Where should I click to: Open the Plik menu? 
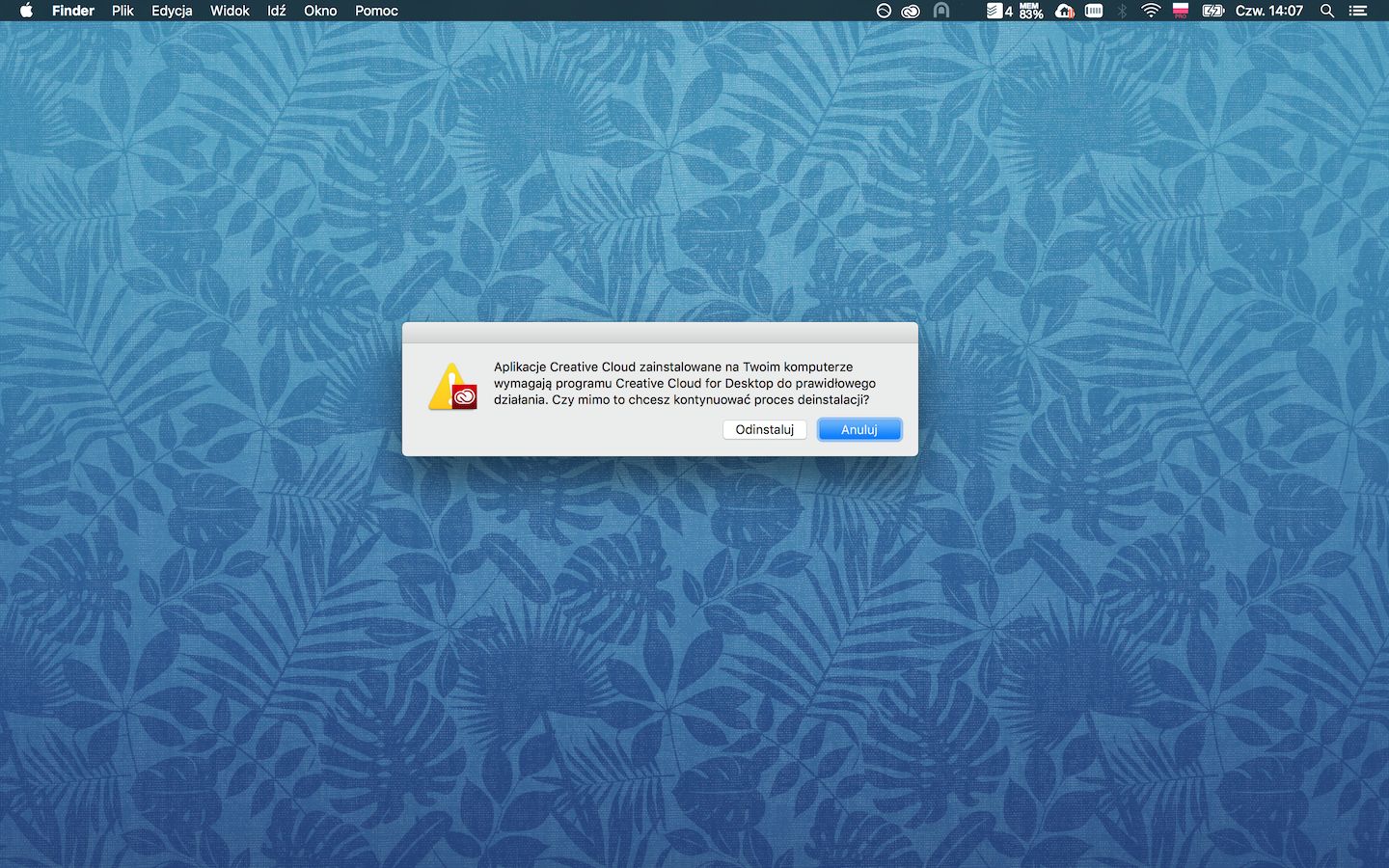(x=122, y=11)
